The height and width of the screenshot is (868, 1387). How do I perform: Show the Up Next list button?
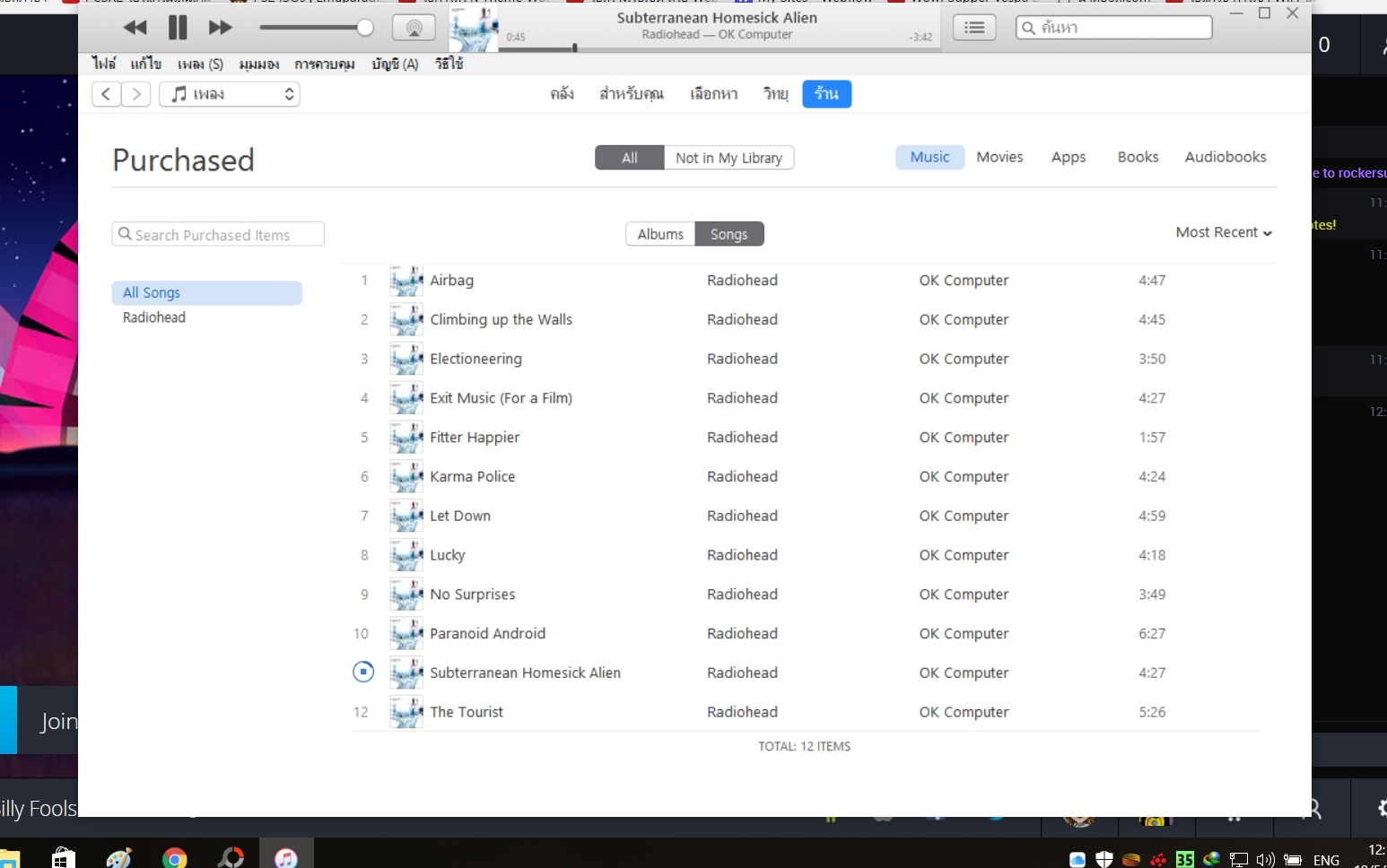[x=974, y=28]
